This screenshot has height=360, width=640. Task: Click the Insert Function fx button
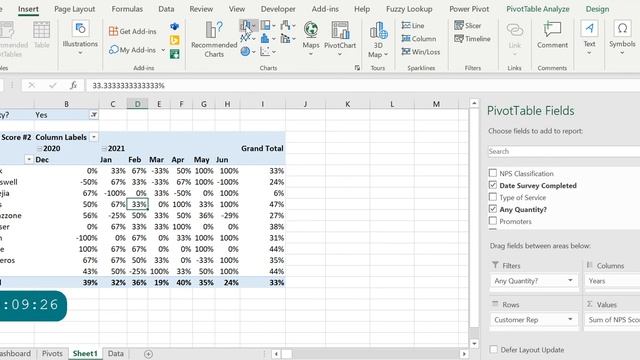[73, 85]
